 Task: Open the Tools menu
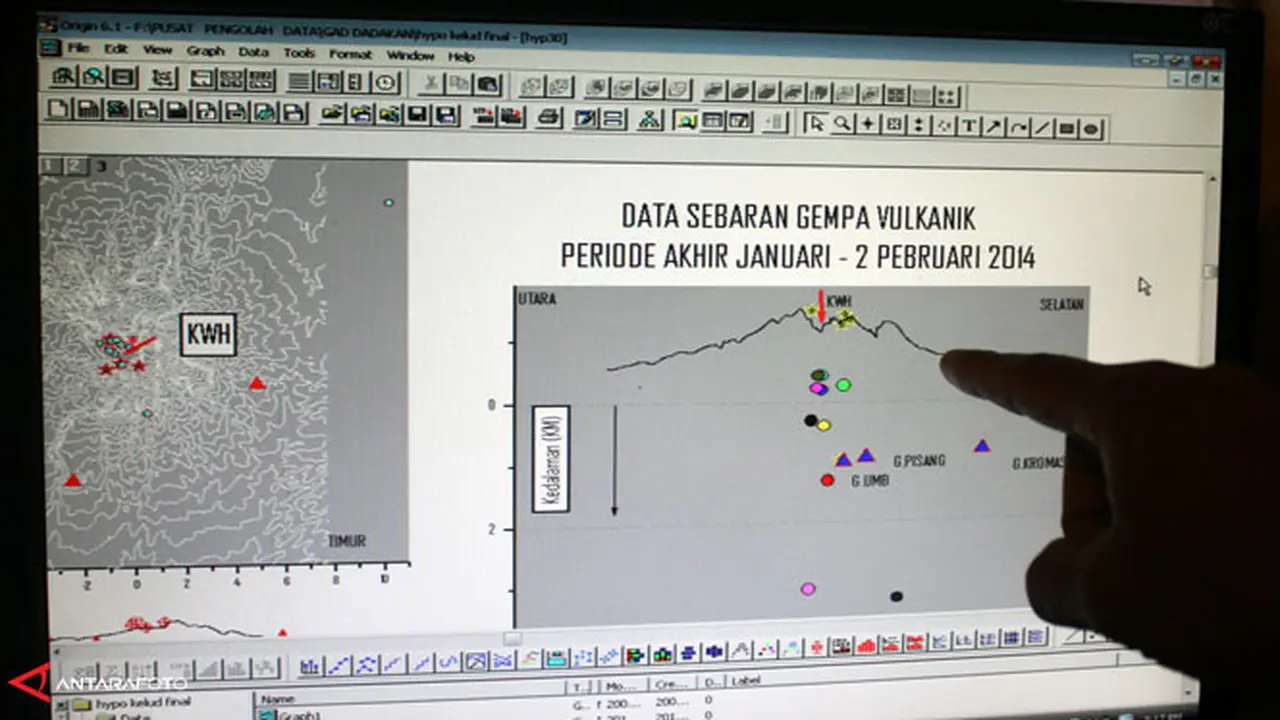click(298, 52)
